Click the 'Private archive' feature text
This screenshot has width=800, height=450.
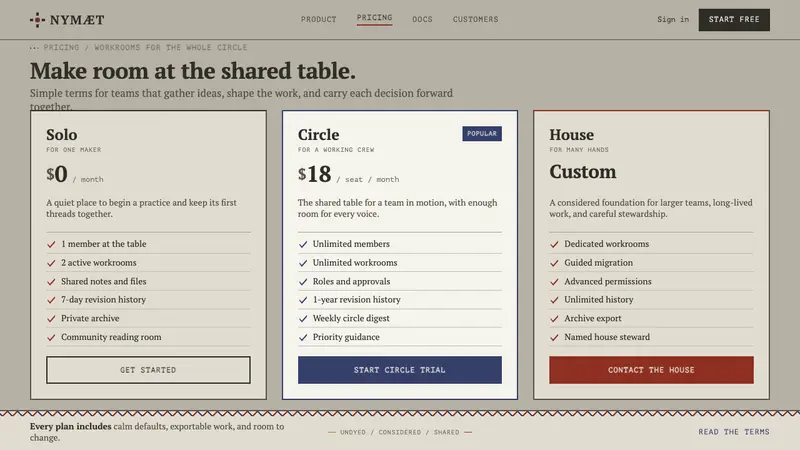tap(90, 318)
